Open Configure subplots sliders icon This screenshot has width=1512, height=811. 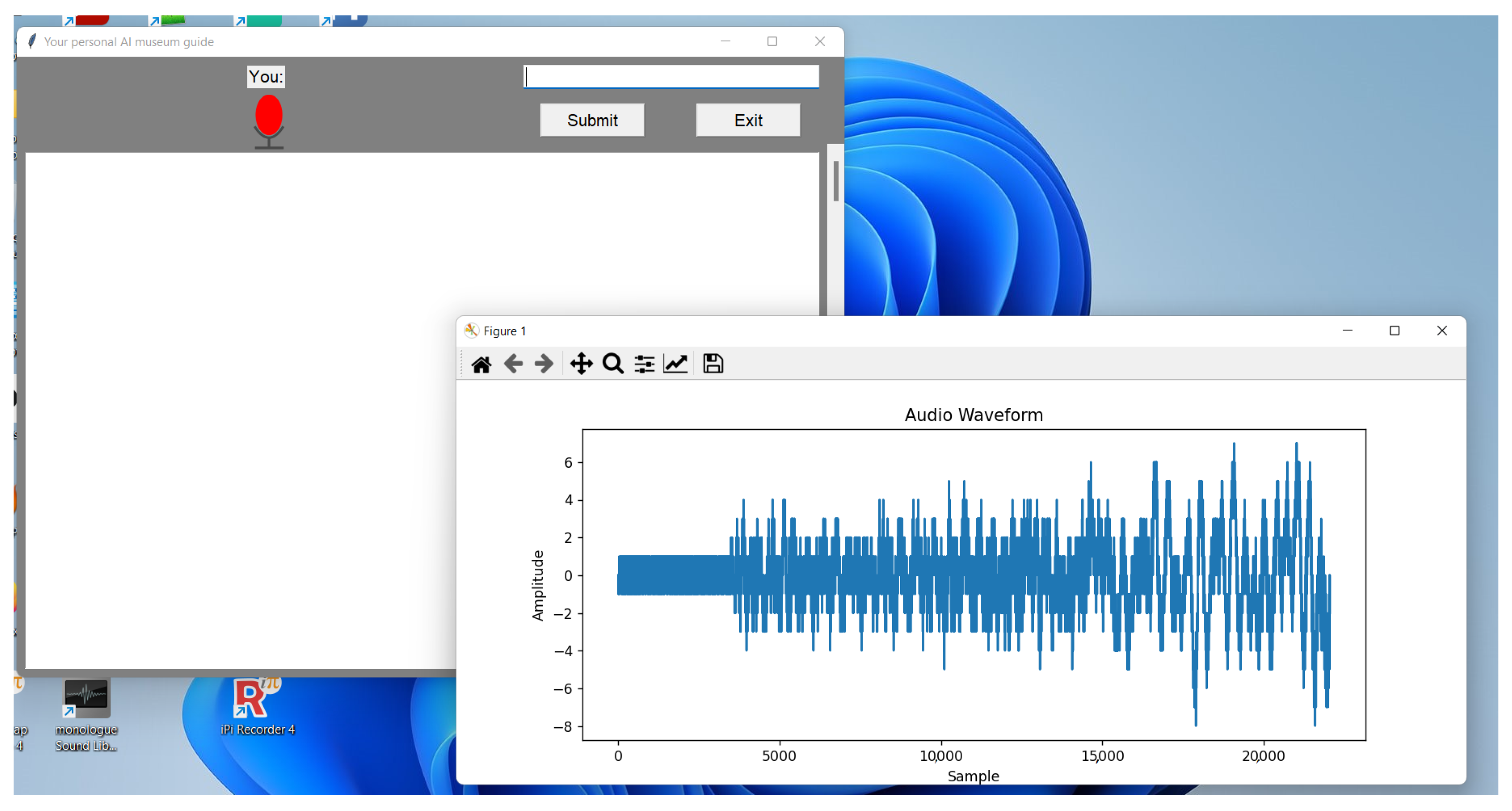tap(645, 364)
